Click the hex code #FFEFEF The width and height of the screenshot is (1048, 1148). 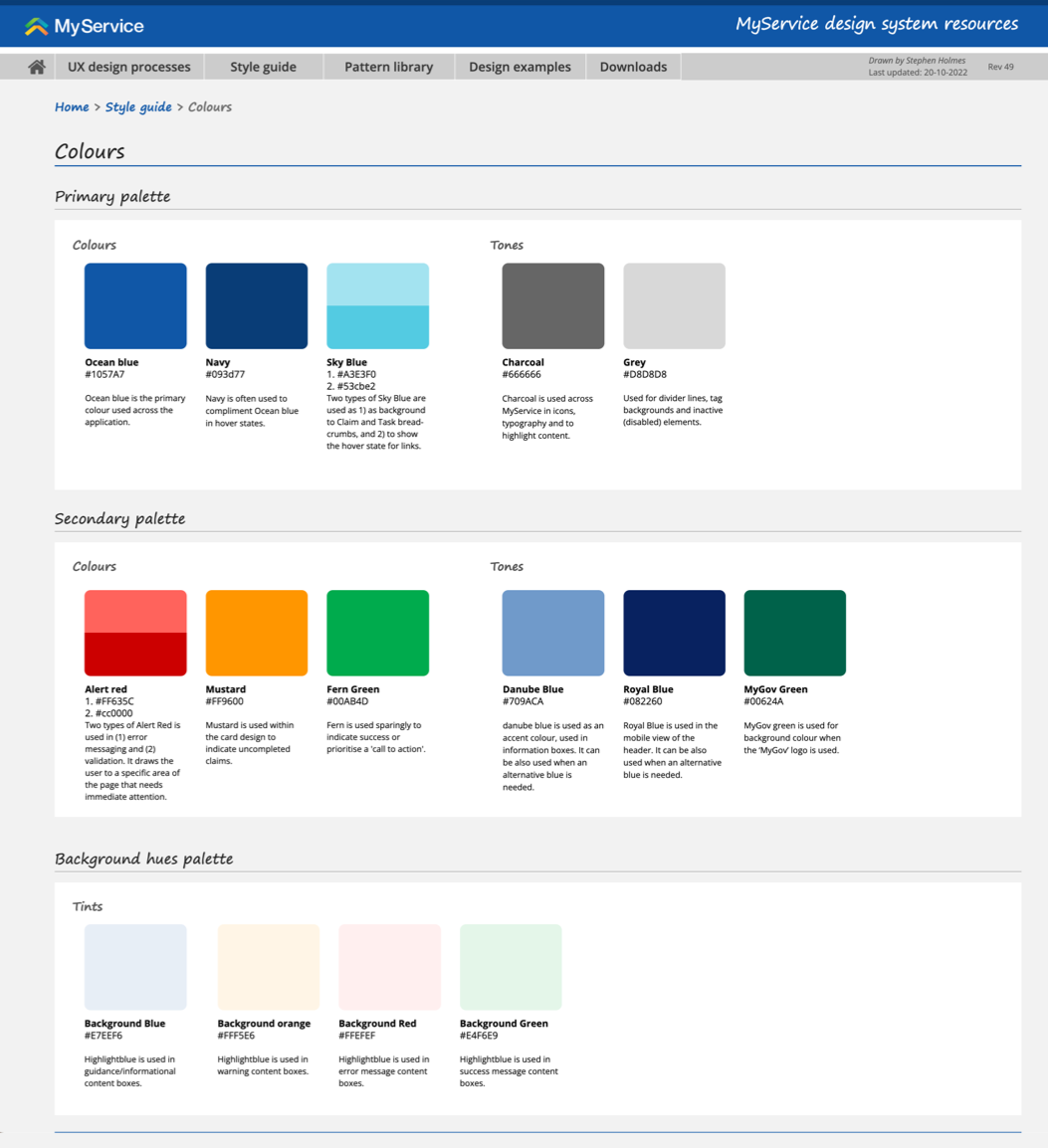coord(356,1036)
